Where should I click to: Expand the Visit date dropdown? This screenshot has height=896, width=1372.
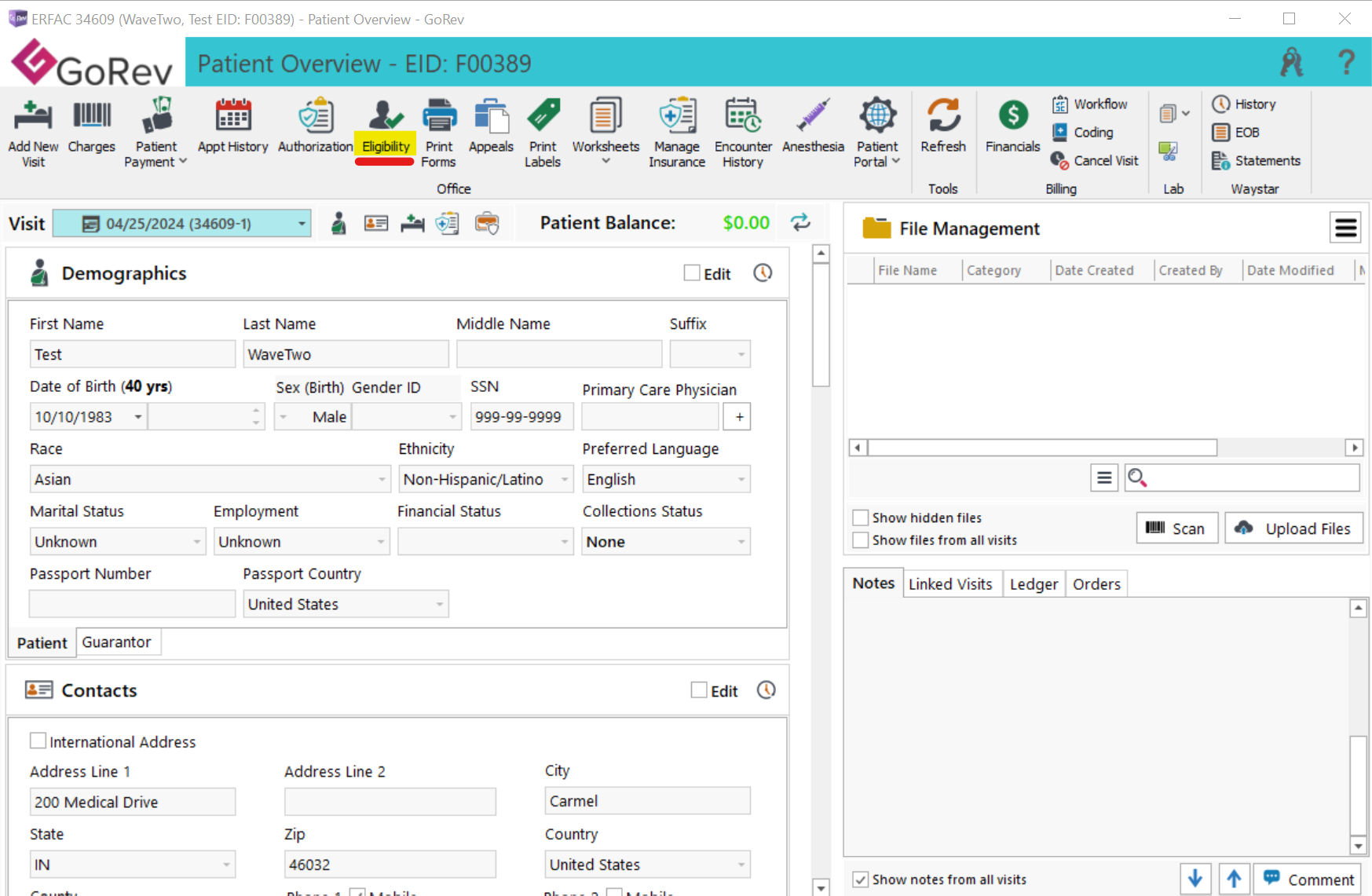302,224
